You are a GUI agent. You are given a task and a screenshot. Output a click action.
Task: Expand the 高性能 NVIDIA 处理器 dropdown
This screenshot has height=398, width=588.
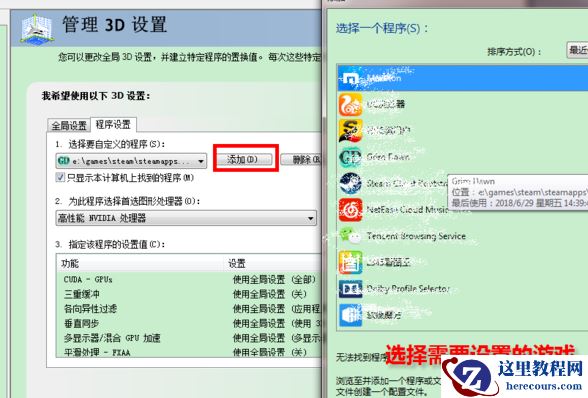tap(186, 218)
